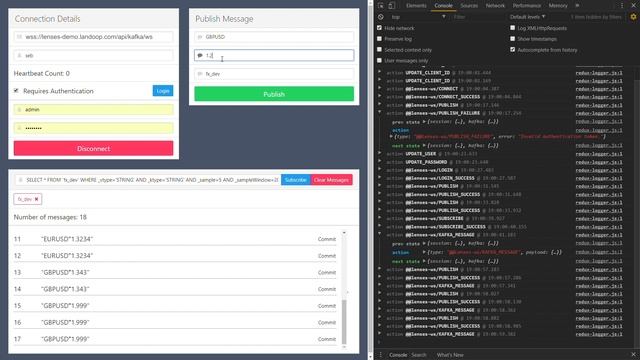640x360 pixels.
Task: Uncheck Autocomplete from history checkbox
Action: pos(513,49)
